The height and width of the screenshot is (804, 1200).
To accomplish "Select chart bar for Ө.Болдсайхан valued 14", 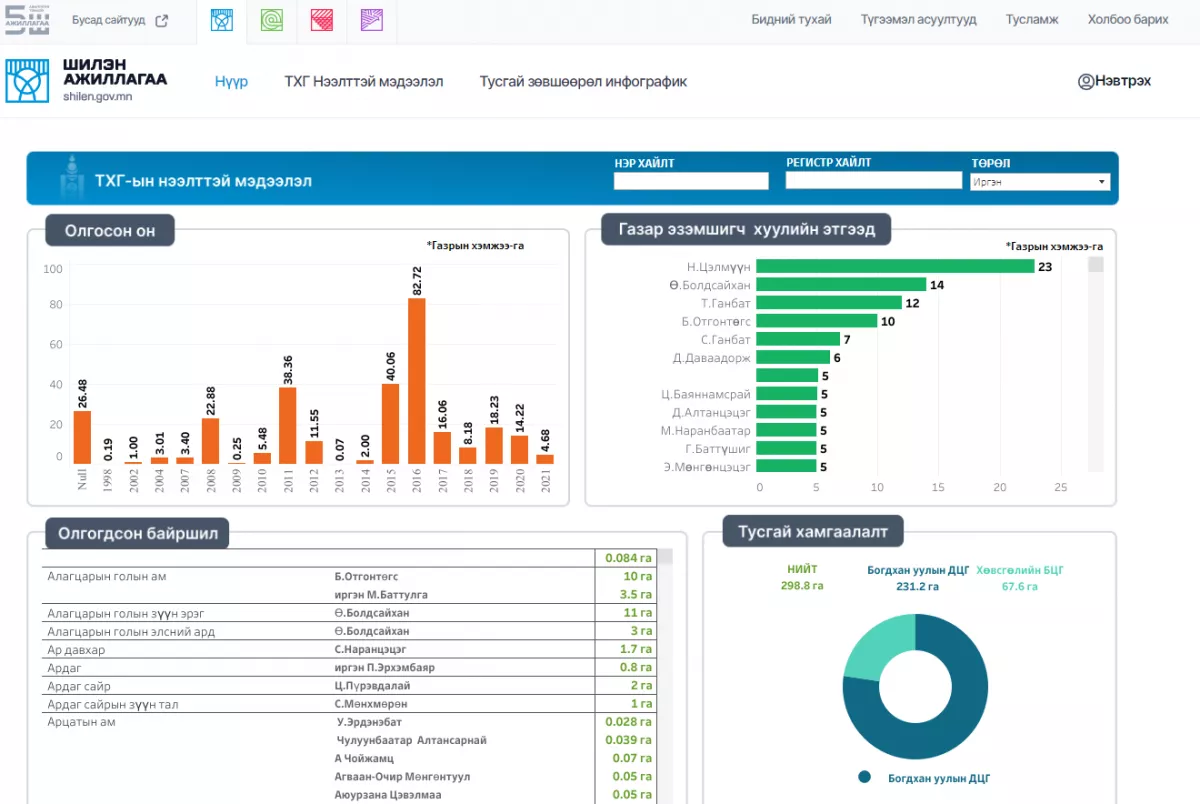I will (841, 285).
